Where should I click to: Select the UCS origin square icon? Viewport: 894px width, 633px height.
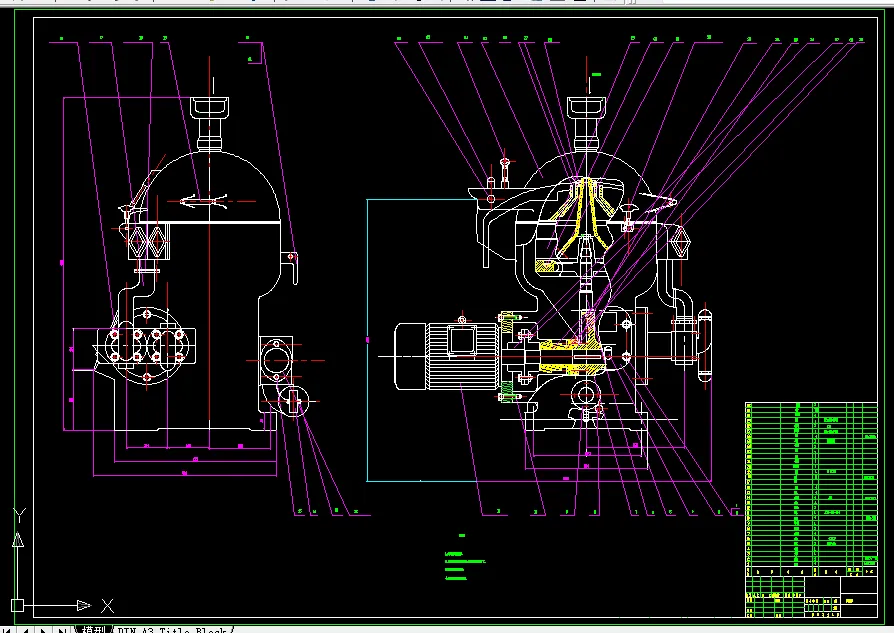(18, 605)
